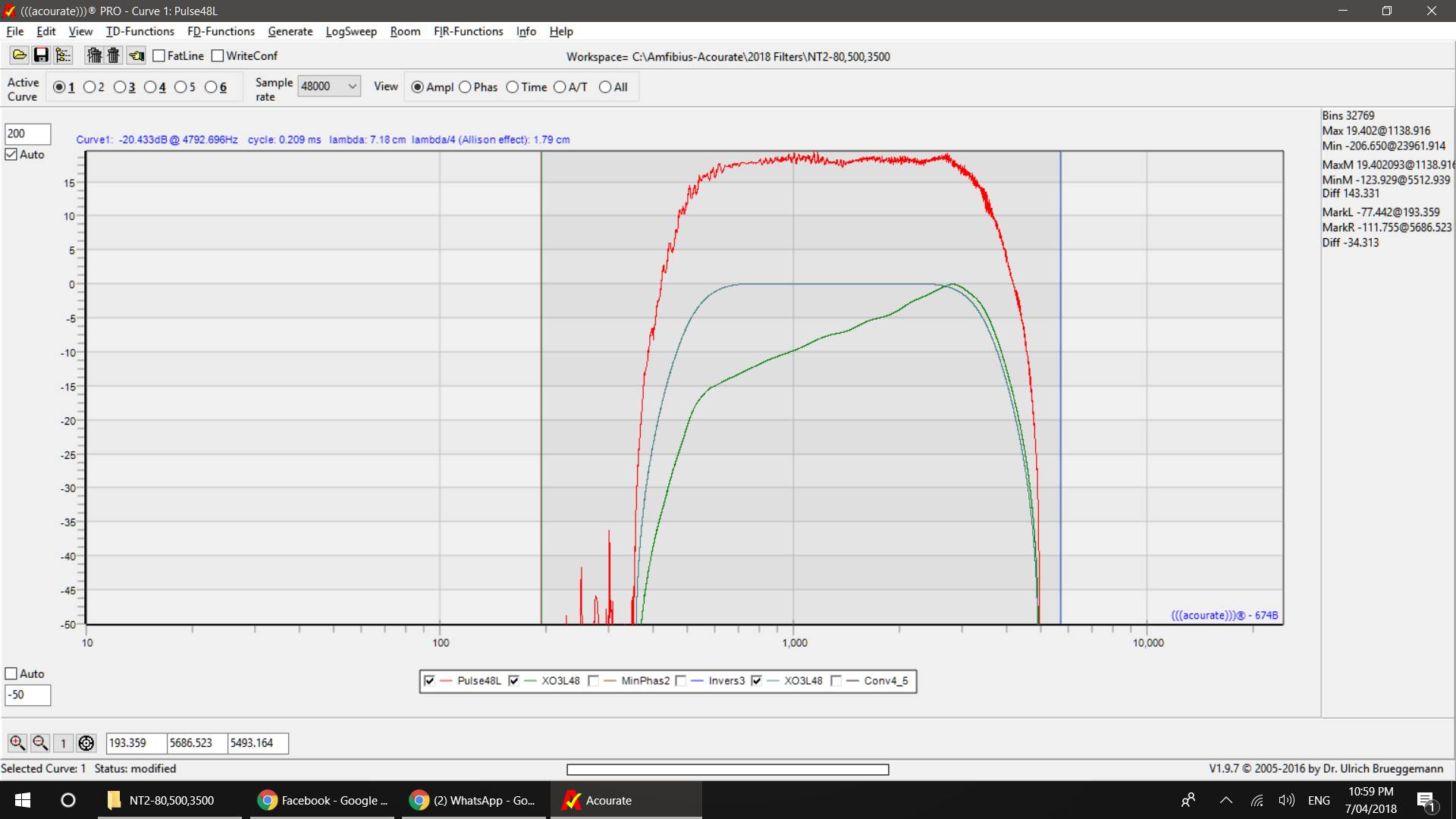Click the zoom reset '1' button
The height and width of the screenshot is (819, 1456).
click(x=64, y=743)
